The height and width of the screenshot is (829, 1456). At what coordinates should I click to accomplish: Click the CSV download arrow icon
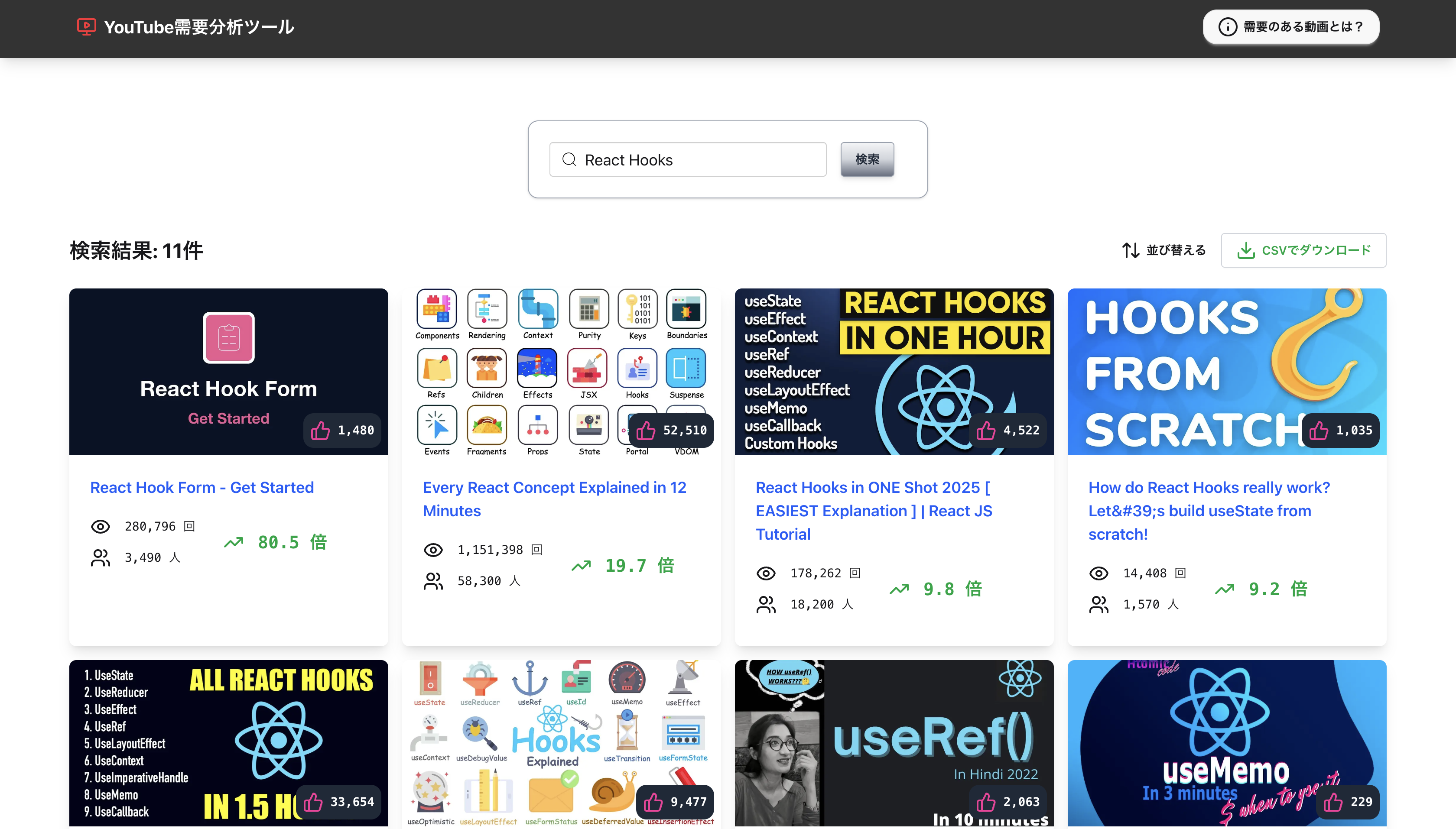pyautogui.click(x=1246, y=250)
